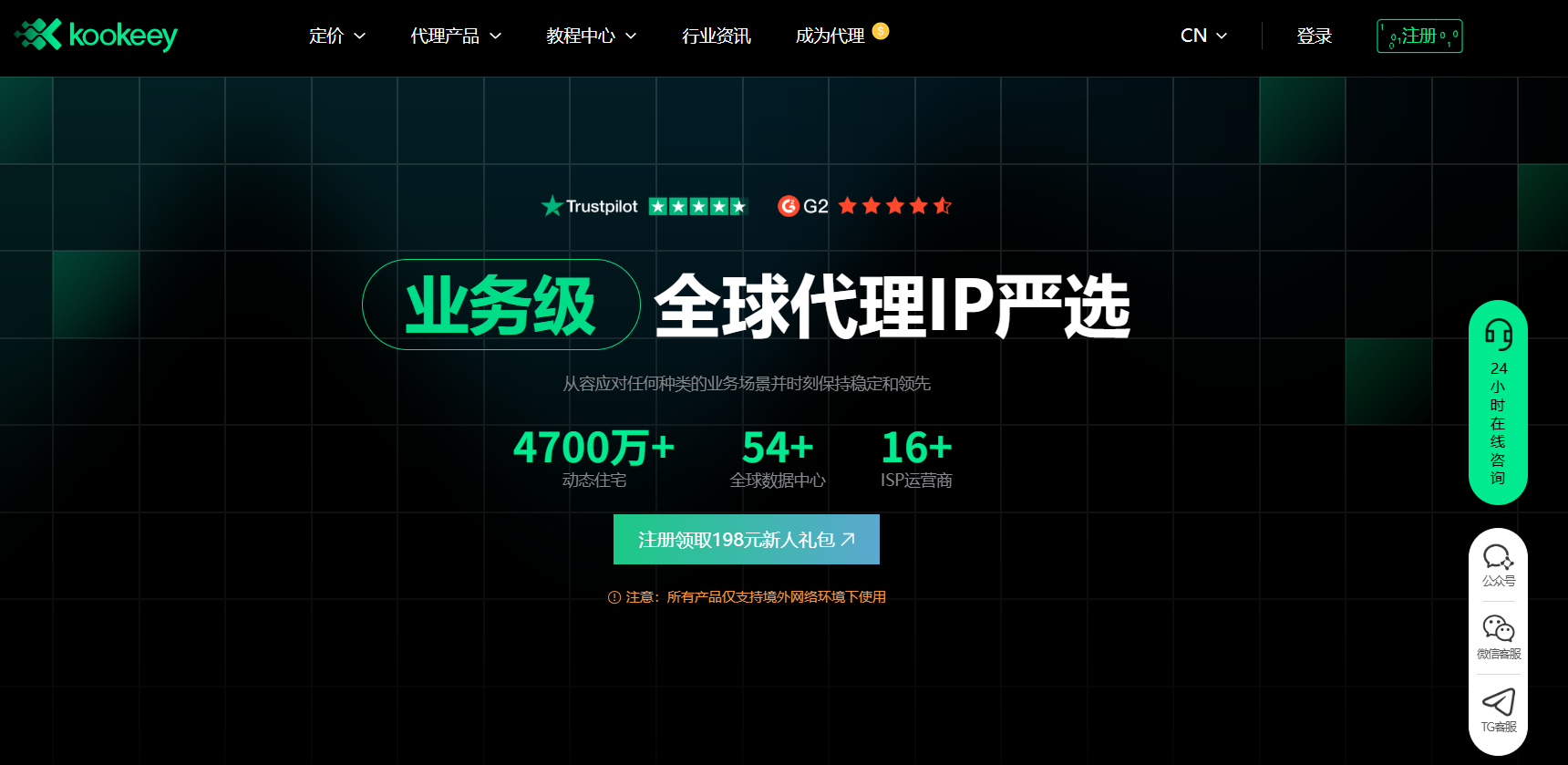
Task: Click the orange notice info icon
Action: (614, 597)
